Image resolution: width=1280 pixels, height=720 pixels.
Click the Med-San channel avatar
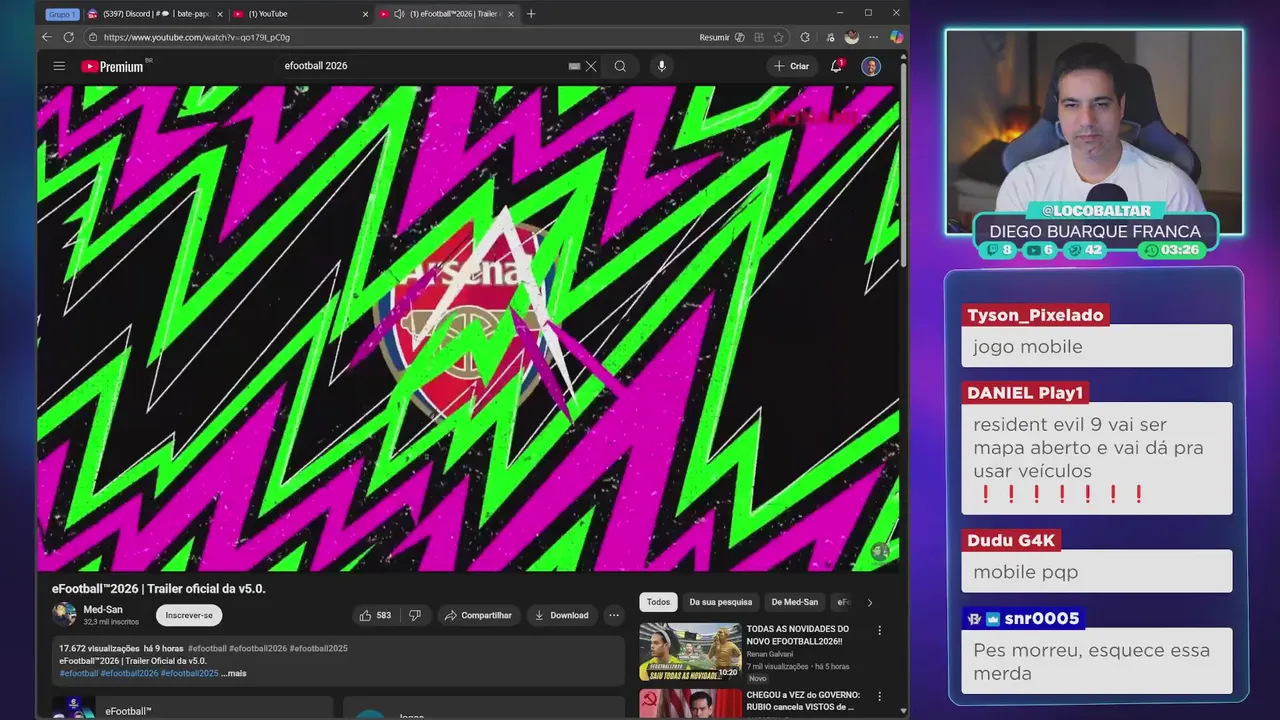coord(64,614)
